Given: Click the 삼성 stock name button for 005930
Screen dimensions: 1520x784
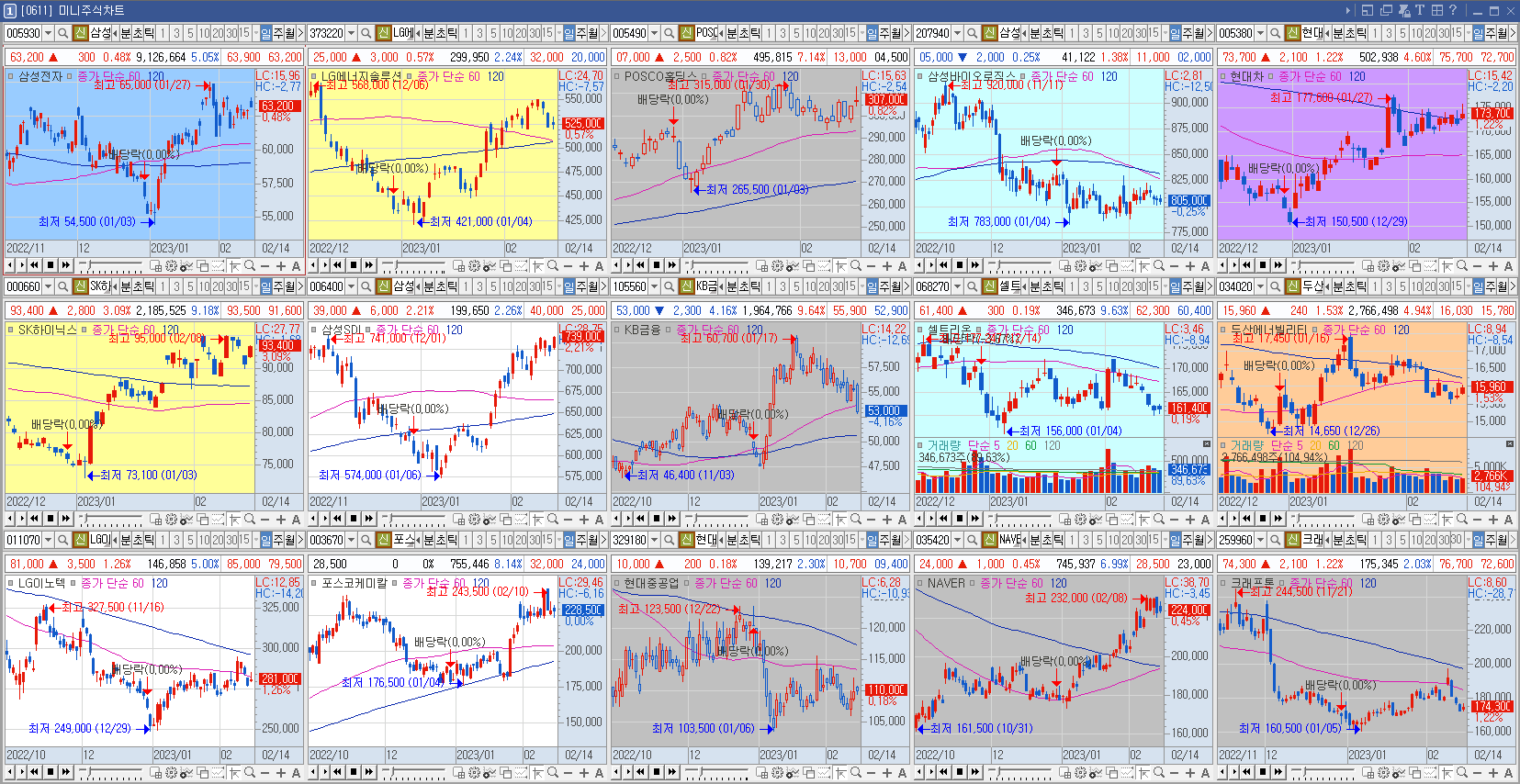Looking at the screenshot, I should tap(100, 32).
